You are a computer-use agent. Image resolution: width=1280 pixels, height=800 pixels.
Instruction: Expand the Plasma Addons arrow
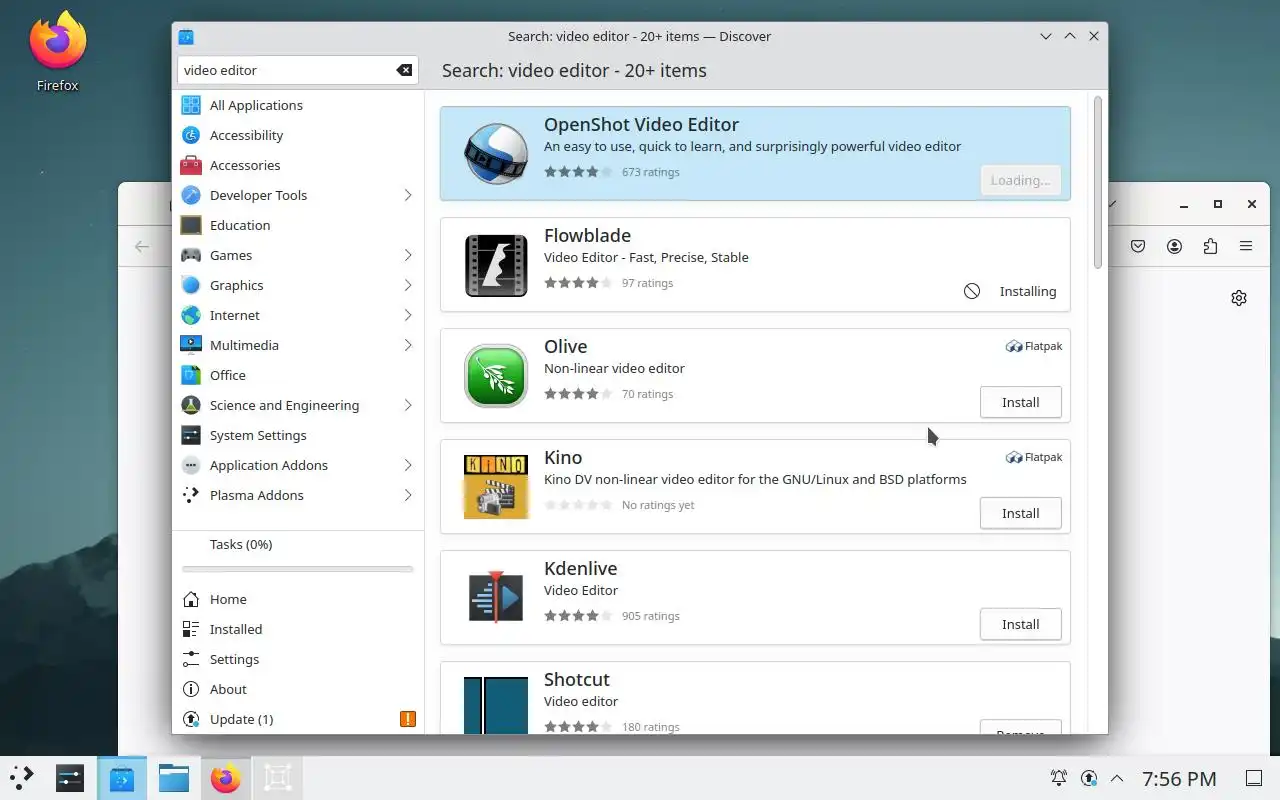[408, 495]
